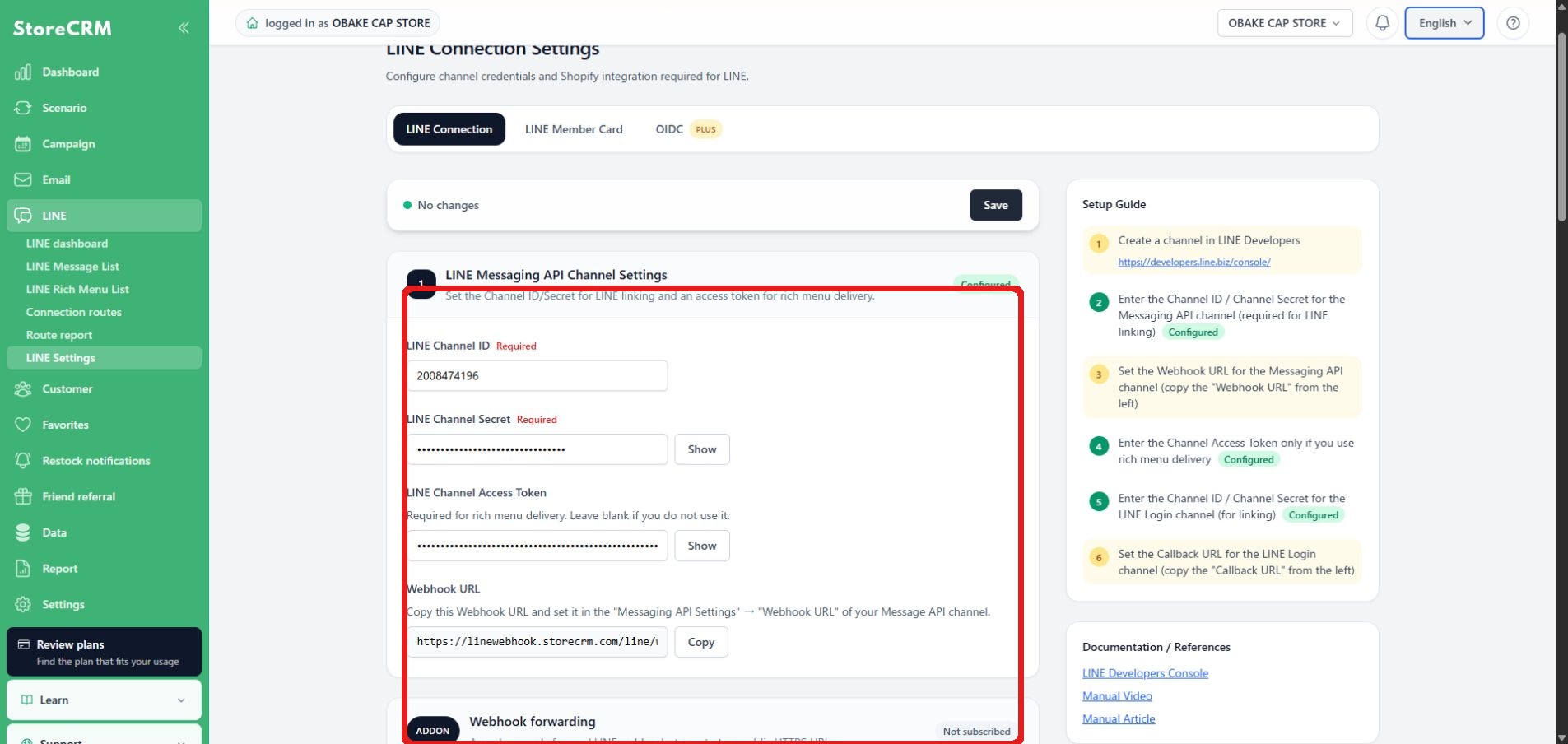
Task: Show the LINE Channel Access Token
Action: point(701,546)
